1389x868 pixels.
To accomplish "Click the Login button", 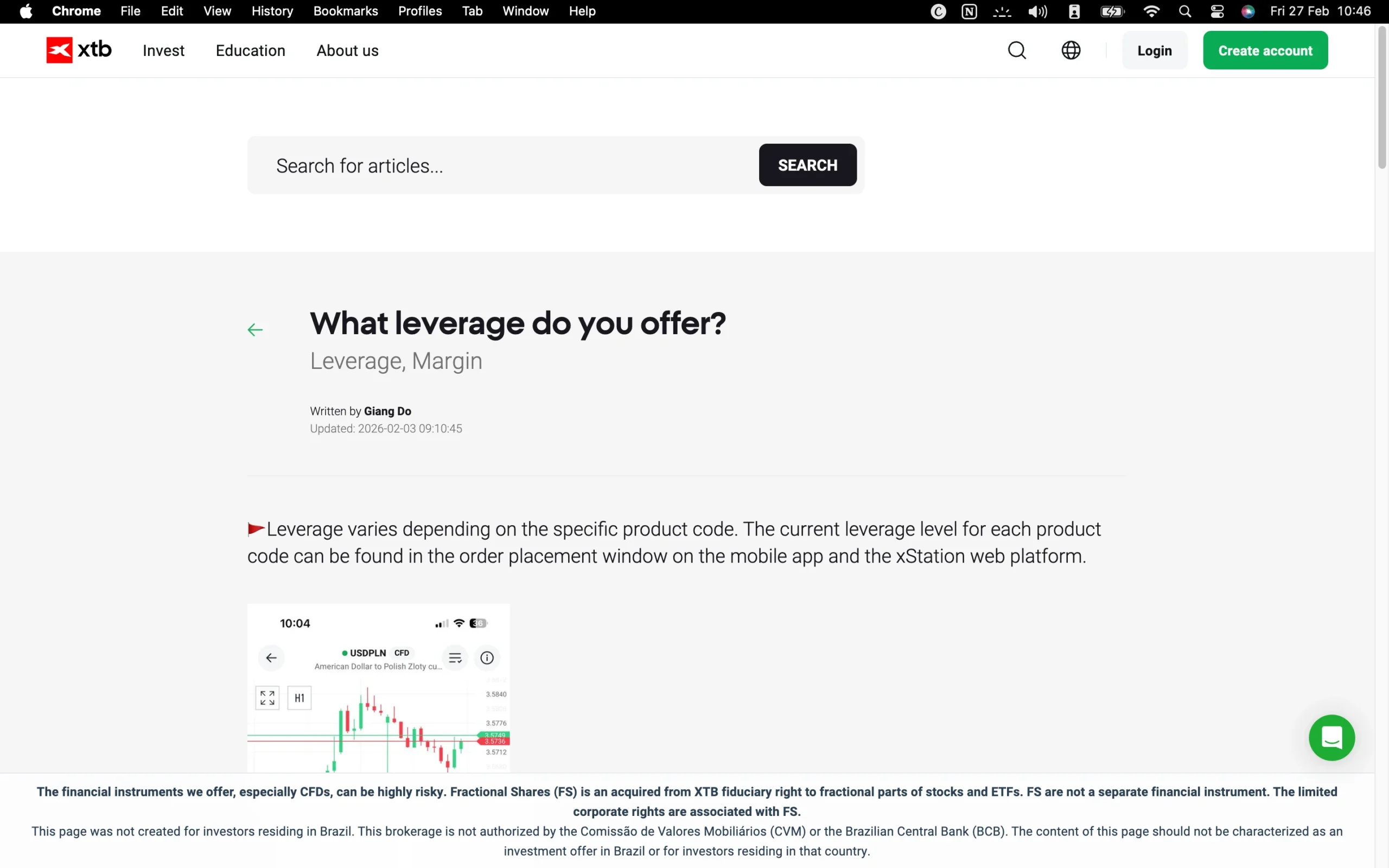I will (1154, 50).
